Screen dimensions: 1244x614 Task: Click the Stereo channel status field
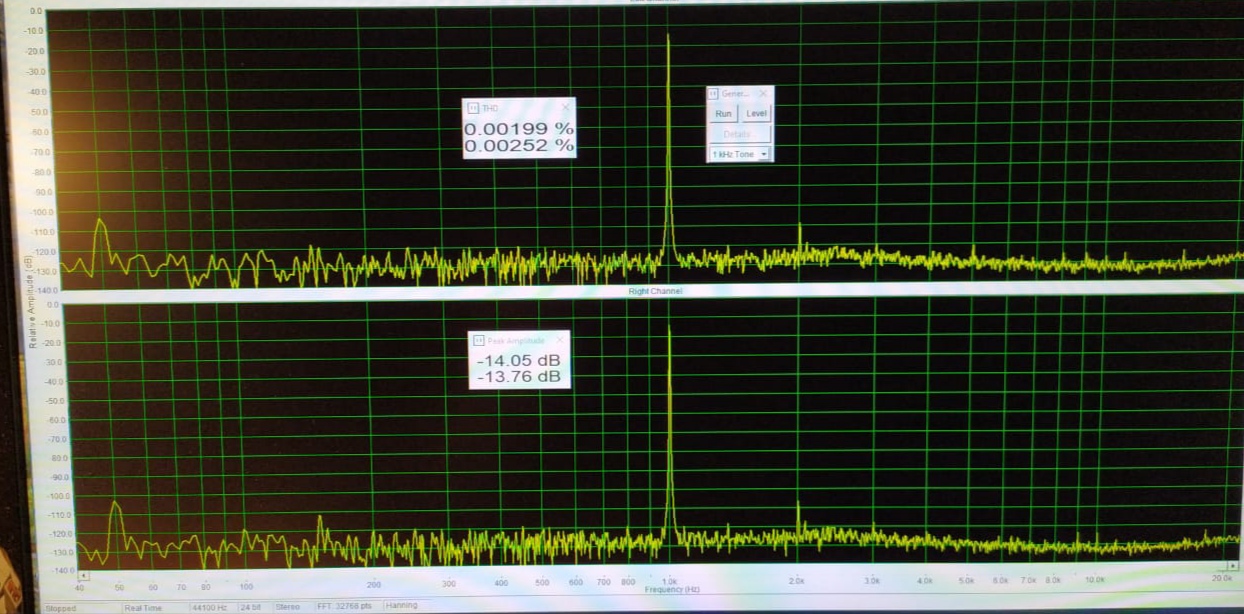[x=288, y=607]
